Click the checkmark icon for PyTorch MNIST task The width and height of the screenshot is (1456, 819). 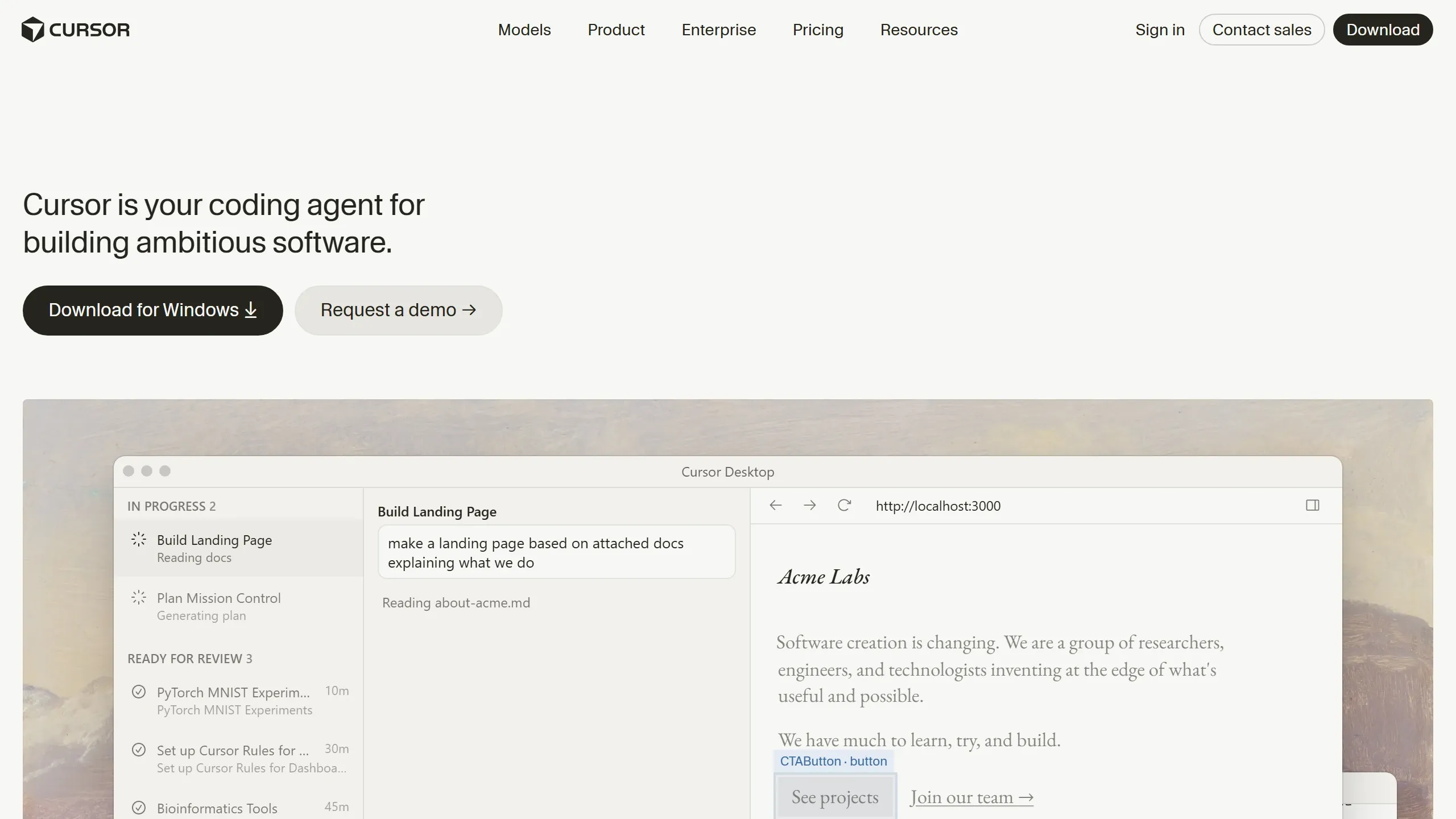coord(139,692)
